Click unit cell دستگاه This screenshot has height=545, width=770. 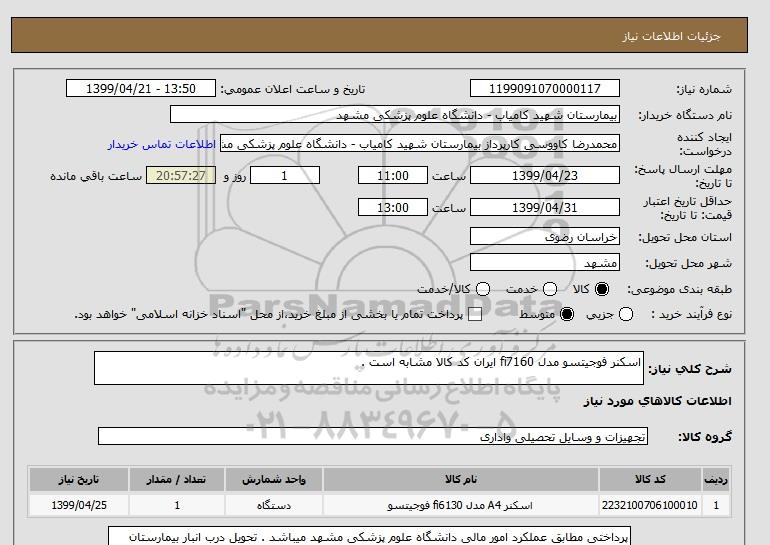[274, 505]
